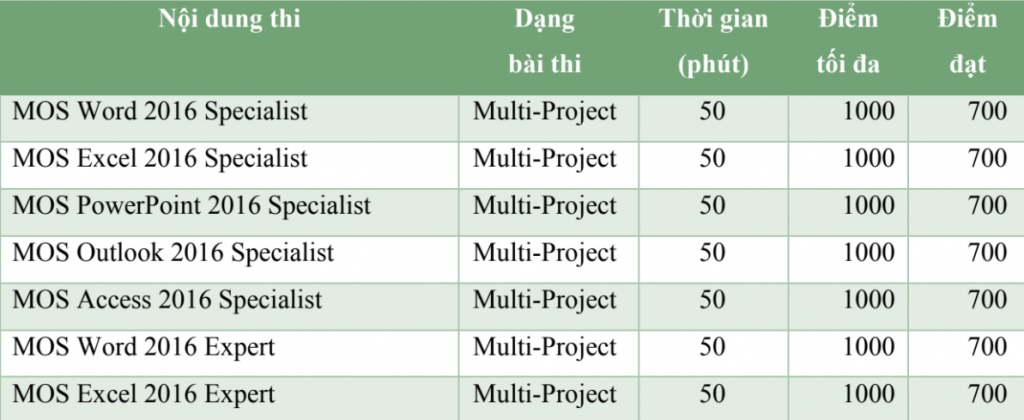
Task: Click the 50-minute cell for PowerPoint Specialist
Action: click(x=713, y=206)
